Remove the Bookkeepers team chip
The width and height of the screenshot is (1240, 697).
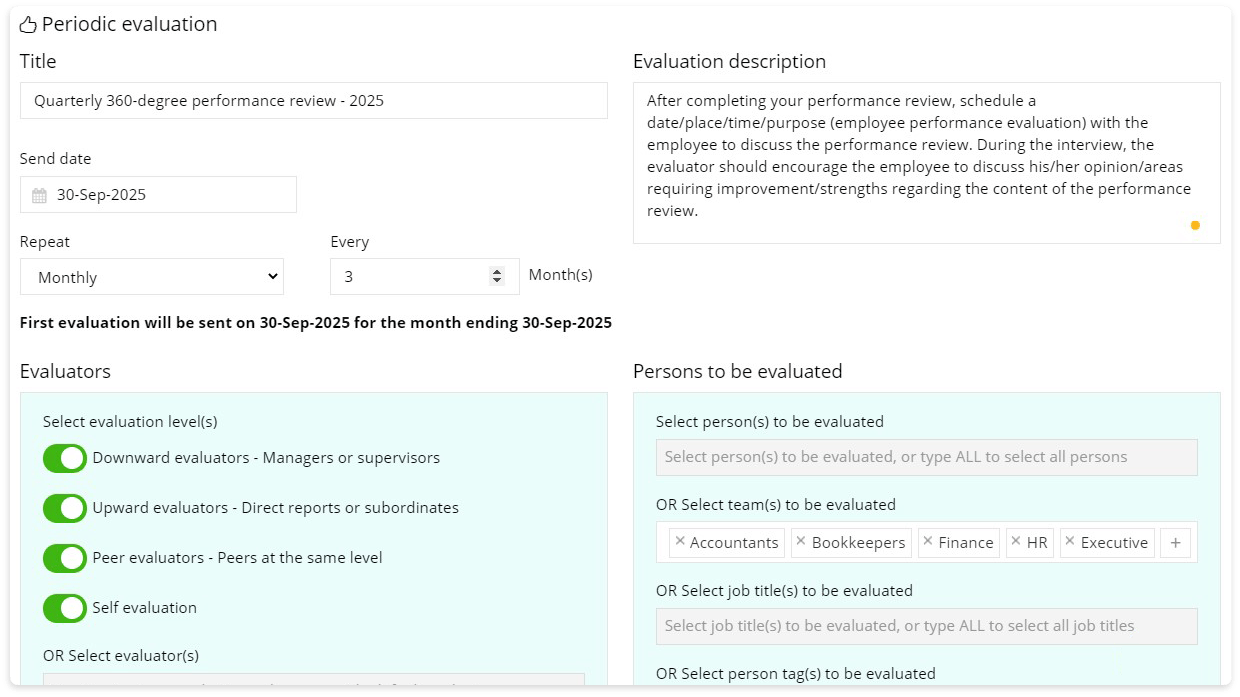click(799, 542)
